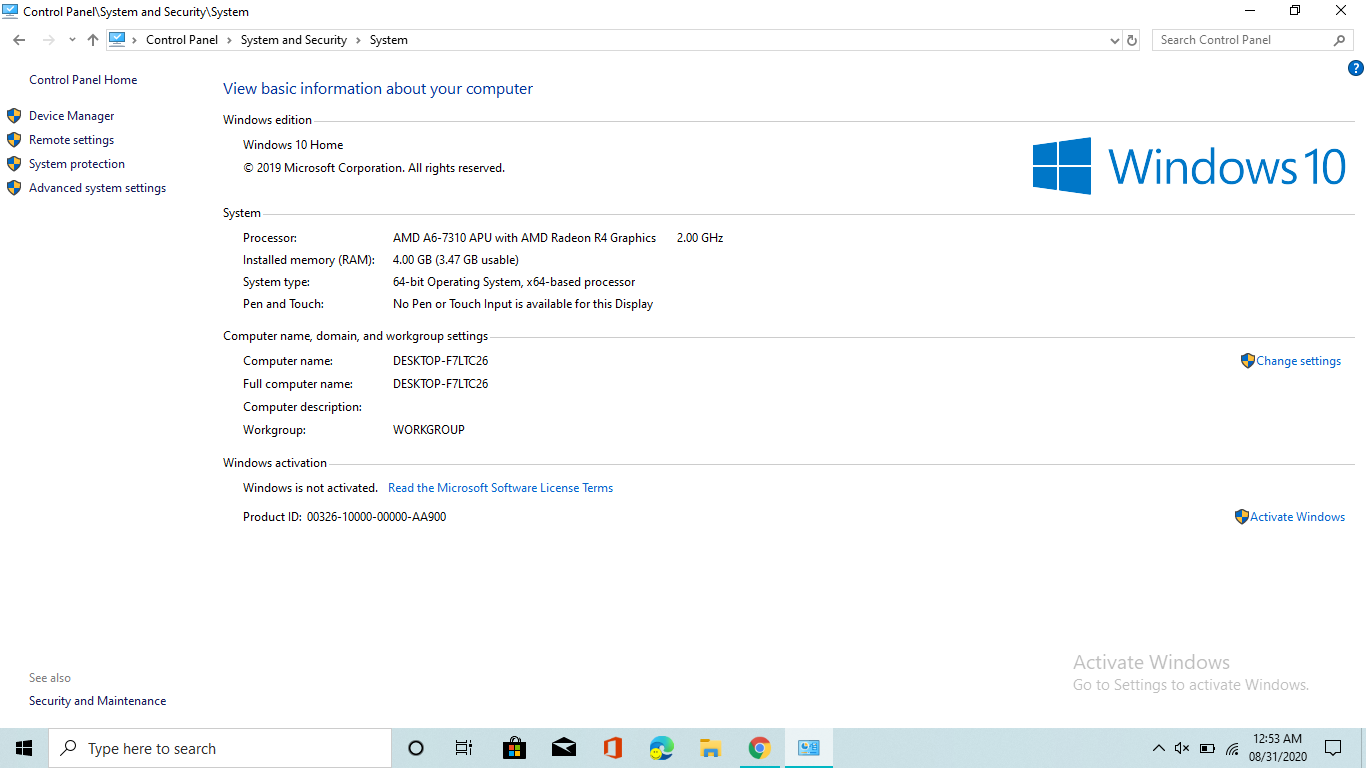Click the battery tray icon
Image resolution: width=1366 pixels, height=768 pixels.
(1207, 748)
